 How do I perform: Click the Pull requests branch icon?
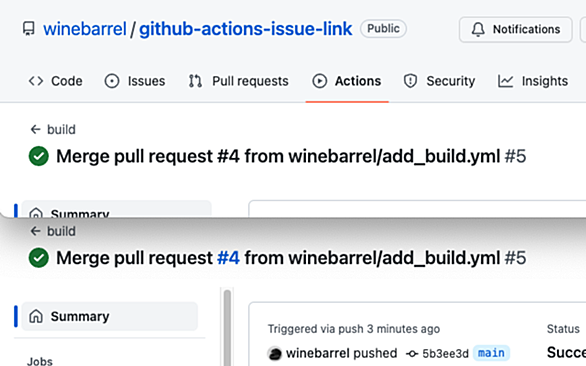pyautogui.click(x=195, y=81)
